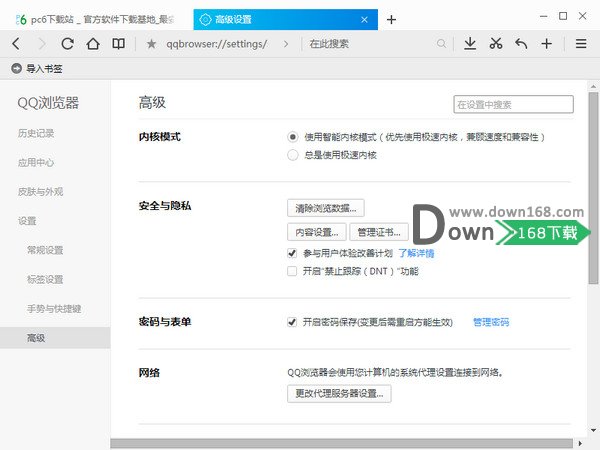The height and width of the screenshot is (450, 600).
Task: Minimize the browser window
Action: click(x=543, y=16)
